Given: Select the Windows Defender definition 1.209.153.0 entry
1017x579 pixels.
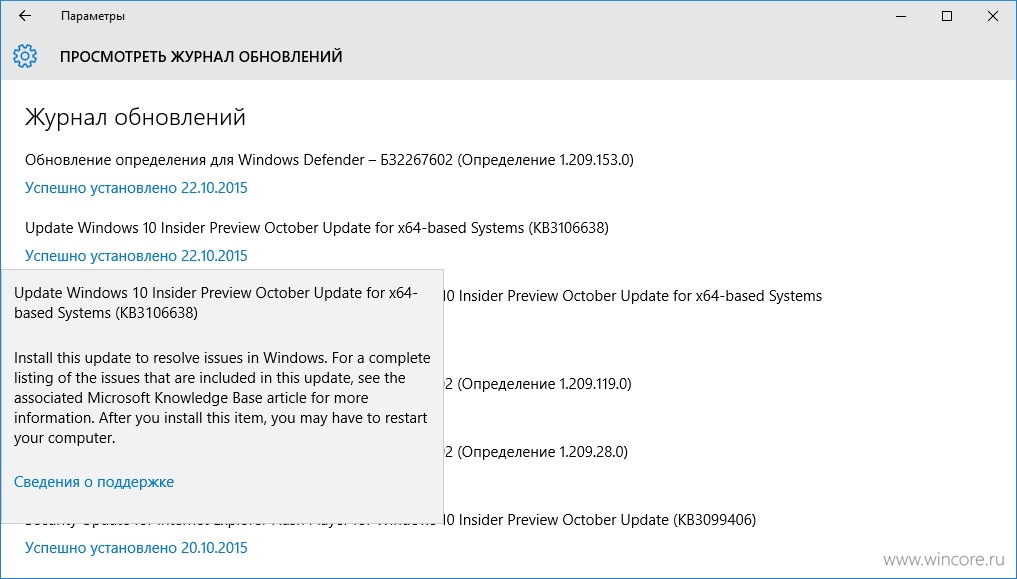Looking at the screenshot, I should pyautogui.click(x=329, y=160).
